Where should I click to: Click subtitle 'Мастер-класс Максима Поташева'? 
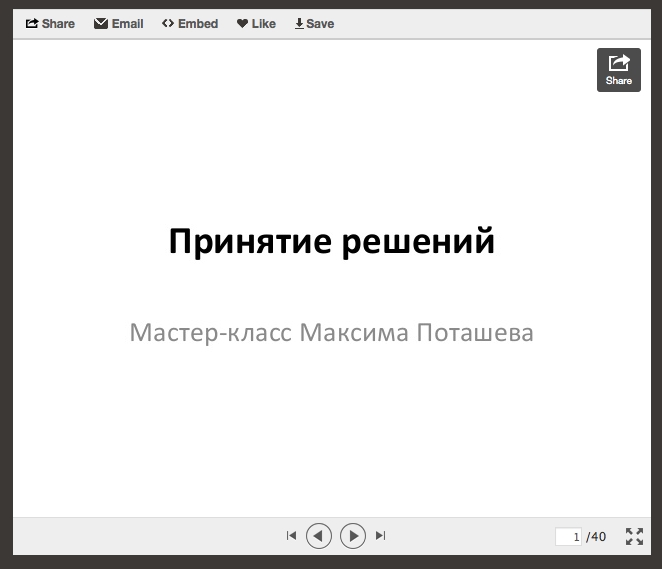tap(331, 333)
